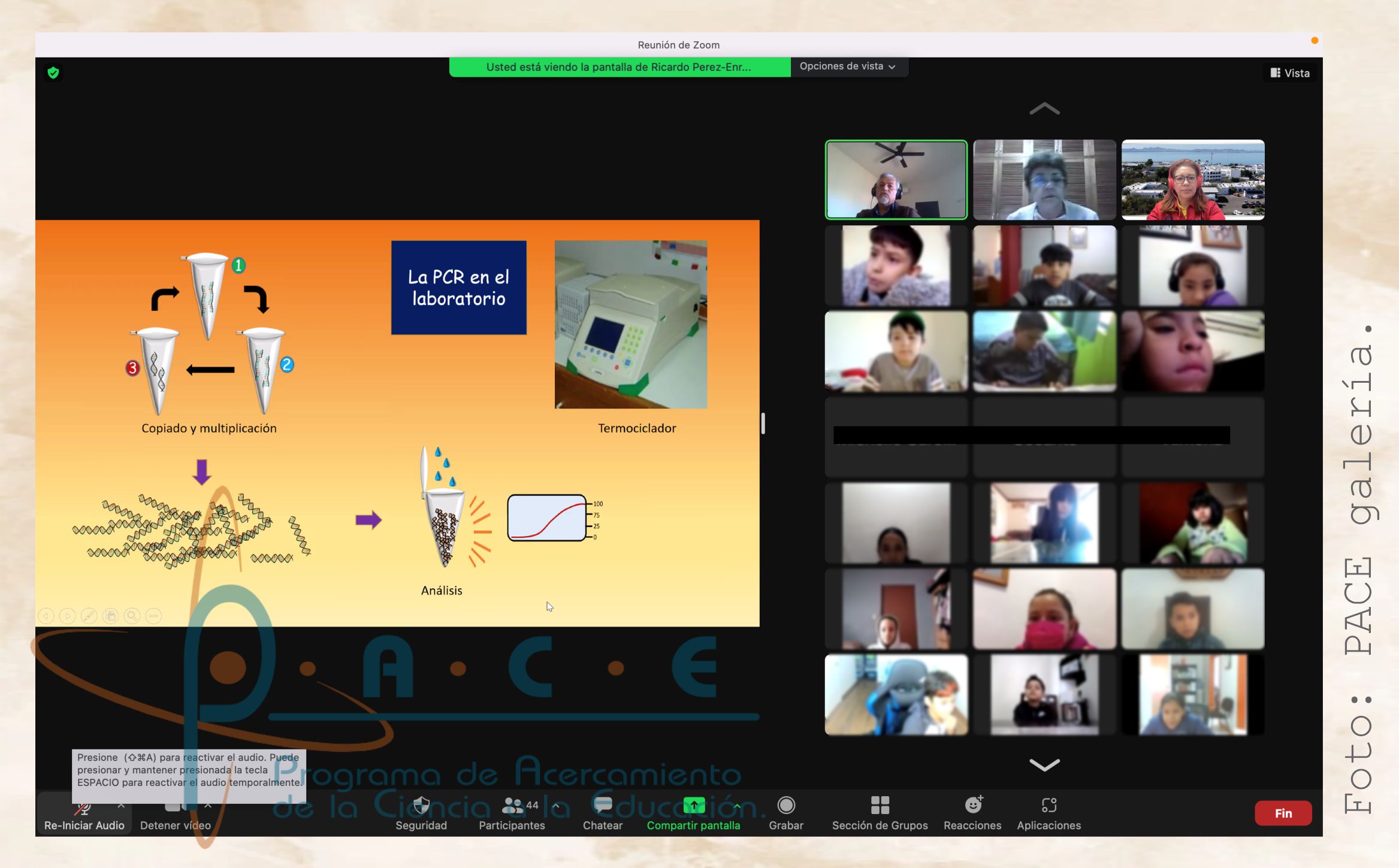Open the Reacciones emoji menu
The image size is (1399, 868).
click(972, 813)
